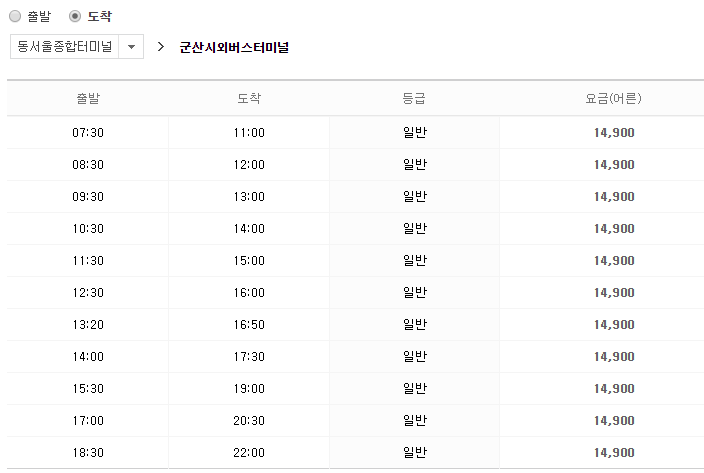Open the 동서울종합터미널 dropdown arrow
The image size is (704, 473).
coord(131,47)
